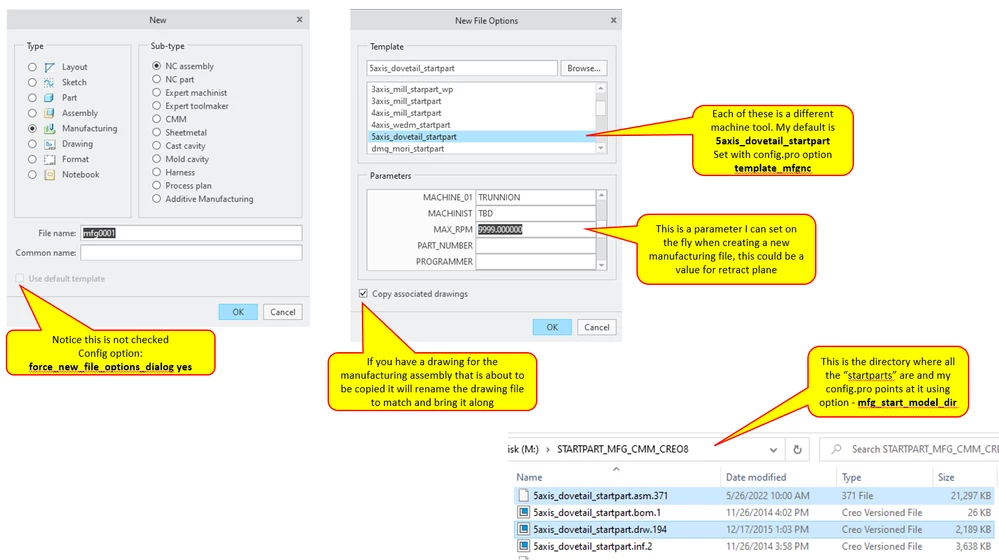This screenshot has height=560, width=999.
Task: Sort files by Date modified column
Action: 756,477
